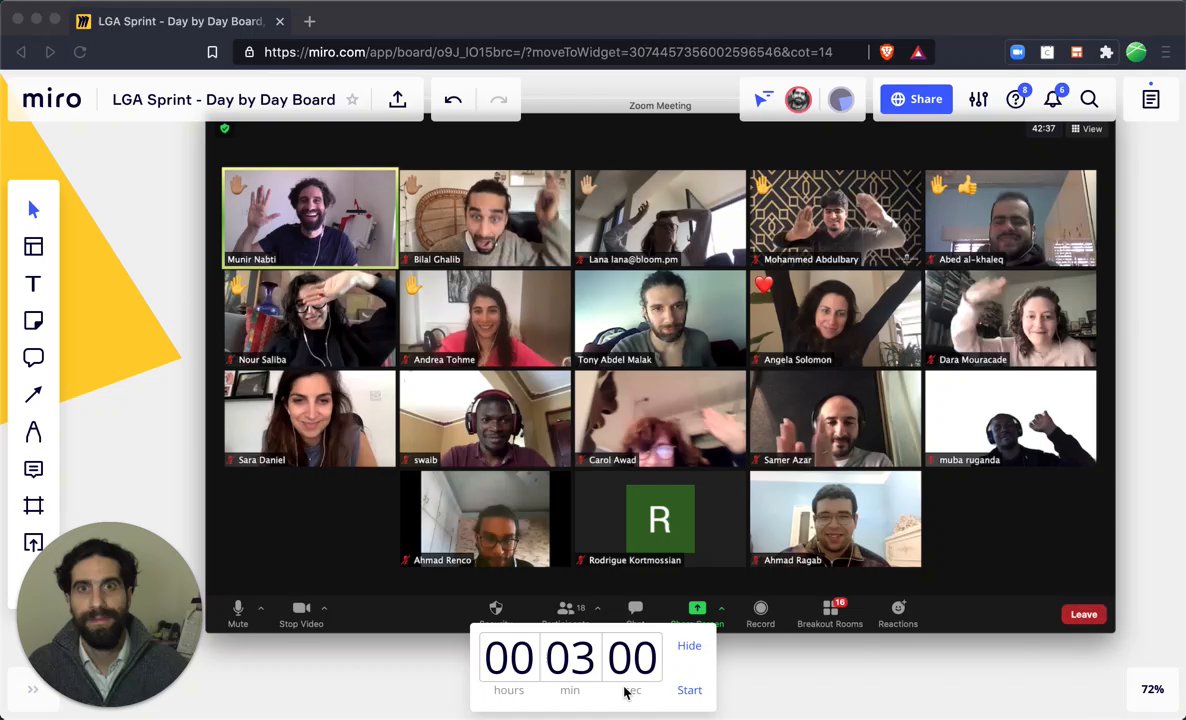Open the Zoom browser extension icon

[1017, 52]
